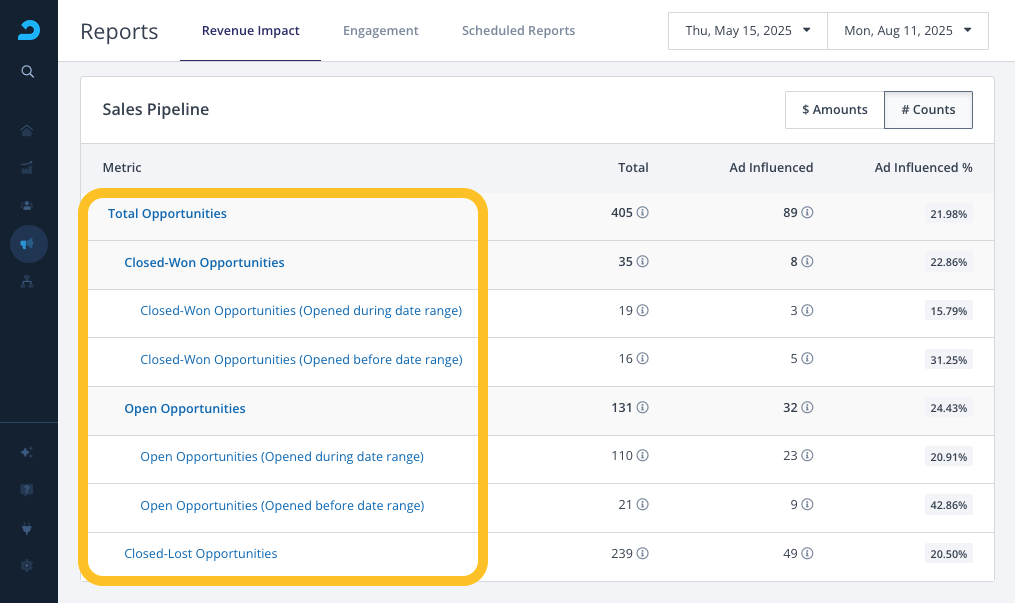
Task: Switch to the Scheduled Reports tab
Action: (x=519, y=30)
